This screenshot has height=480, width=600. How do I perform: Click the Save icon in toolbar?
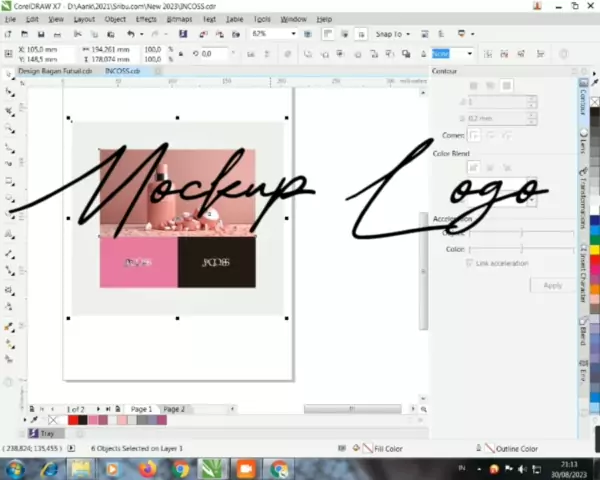(x=40, y=34)
